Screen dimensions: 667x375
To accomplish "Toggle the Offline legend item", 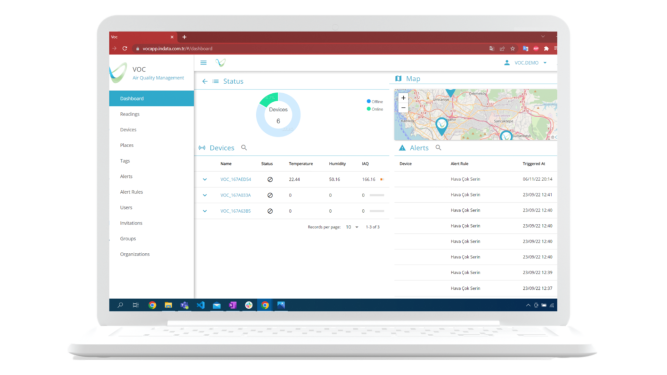I will click(x=375, y=102).
